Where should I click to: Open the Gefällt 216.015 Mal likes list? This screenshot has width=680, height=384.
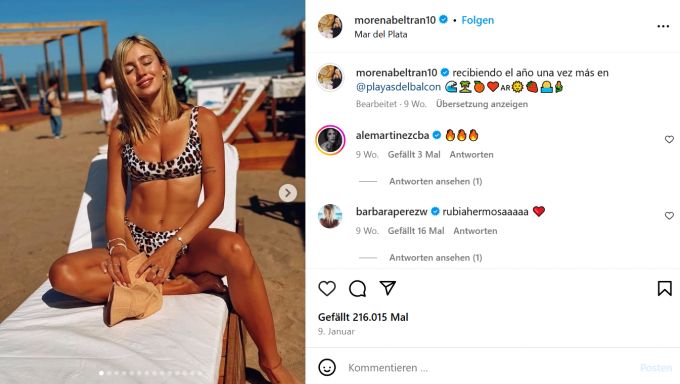coord(363,317)
